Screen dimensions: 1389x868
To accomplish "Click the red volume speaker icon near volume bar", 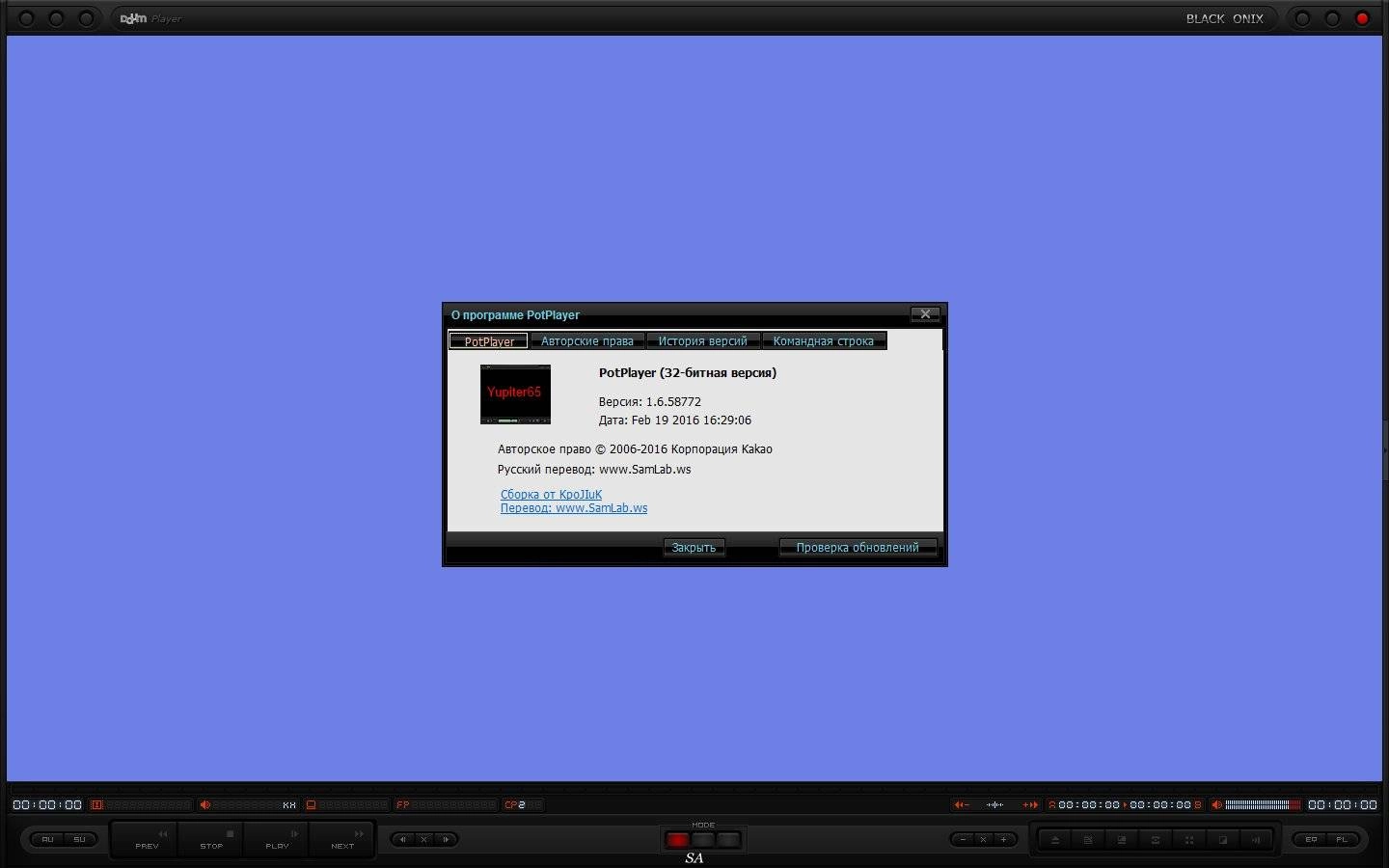I will [1217, 804].
